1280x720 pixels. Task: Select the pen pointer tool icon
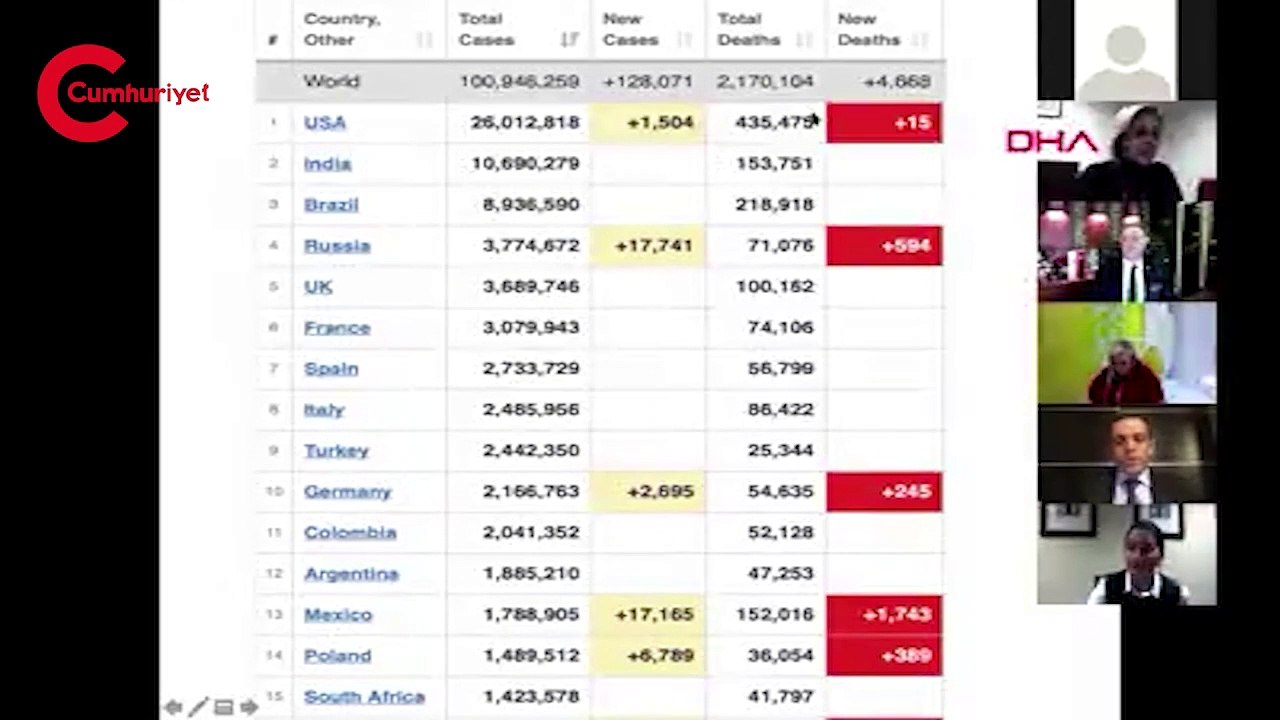click(x=198, y=708)
